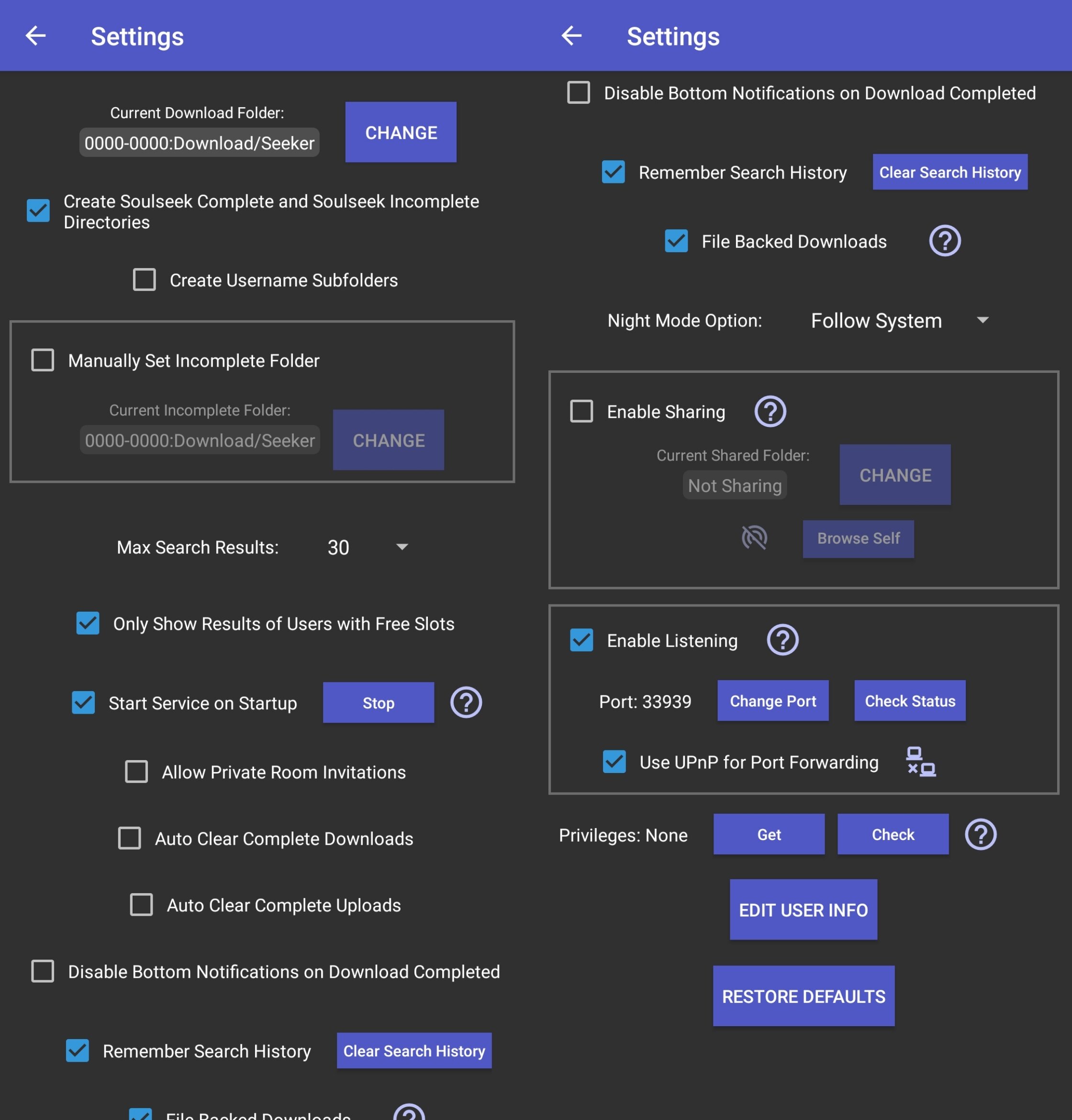1072x1120 pixels.
Task: Click CHANGE for current download folder
Action: coord(401,132)
